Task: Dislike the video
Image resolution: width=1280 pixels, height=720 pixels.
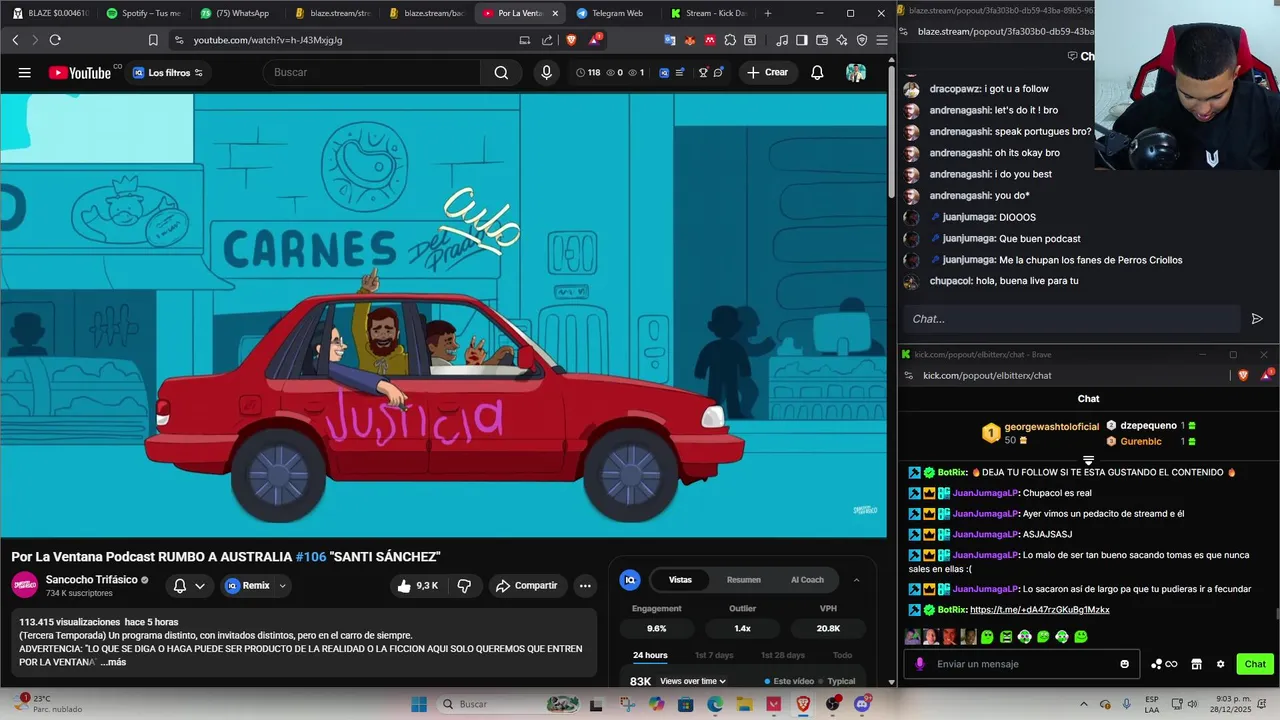Action: coord(464,586)
